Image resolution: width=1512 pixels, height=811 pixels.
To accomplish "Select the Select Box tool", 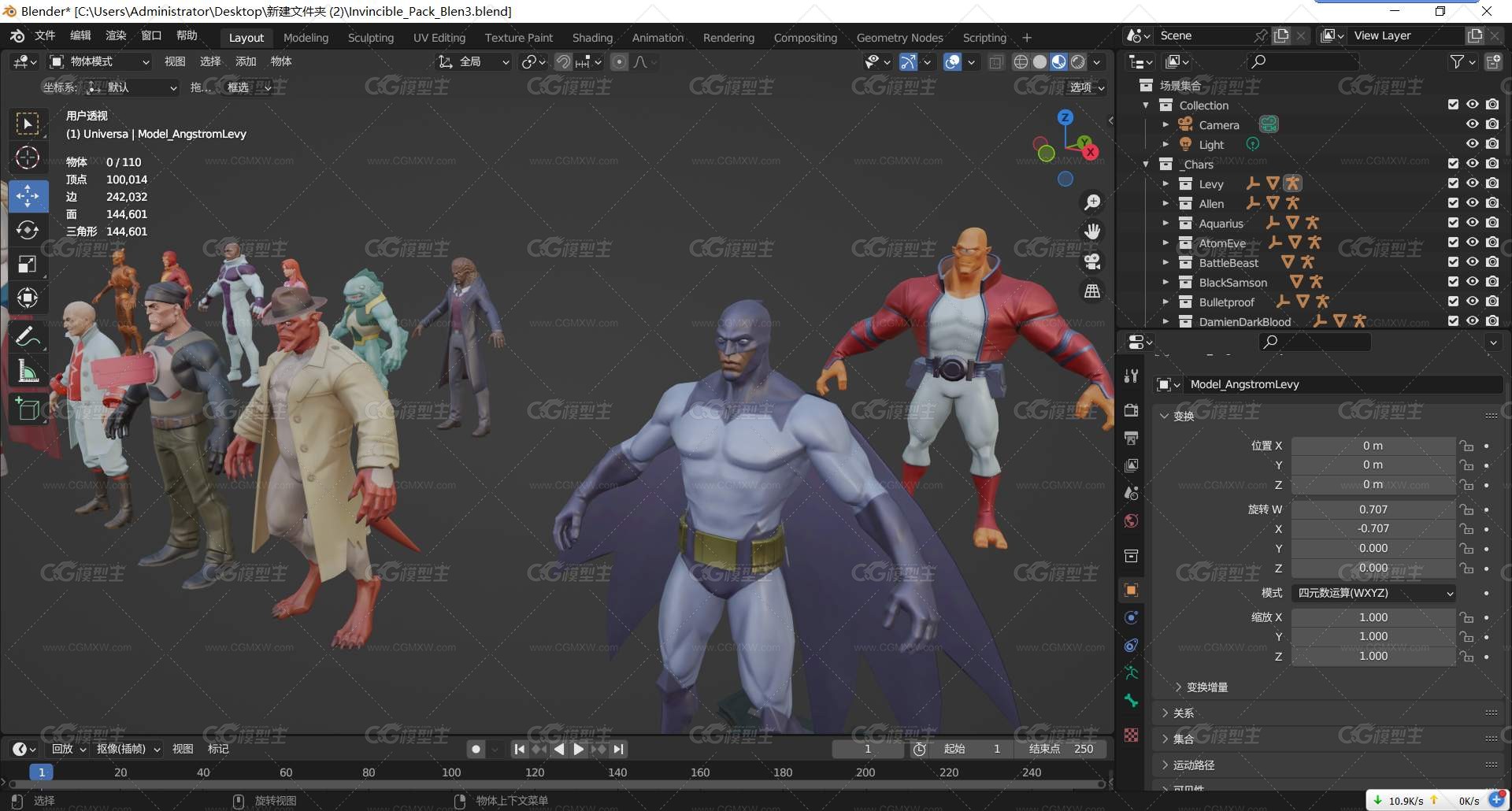I will (28, 124).
